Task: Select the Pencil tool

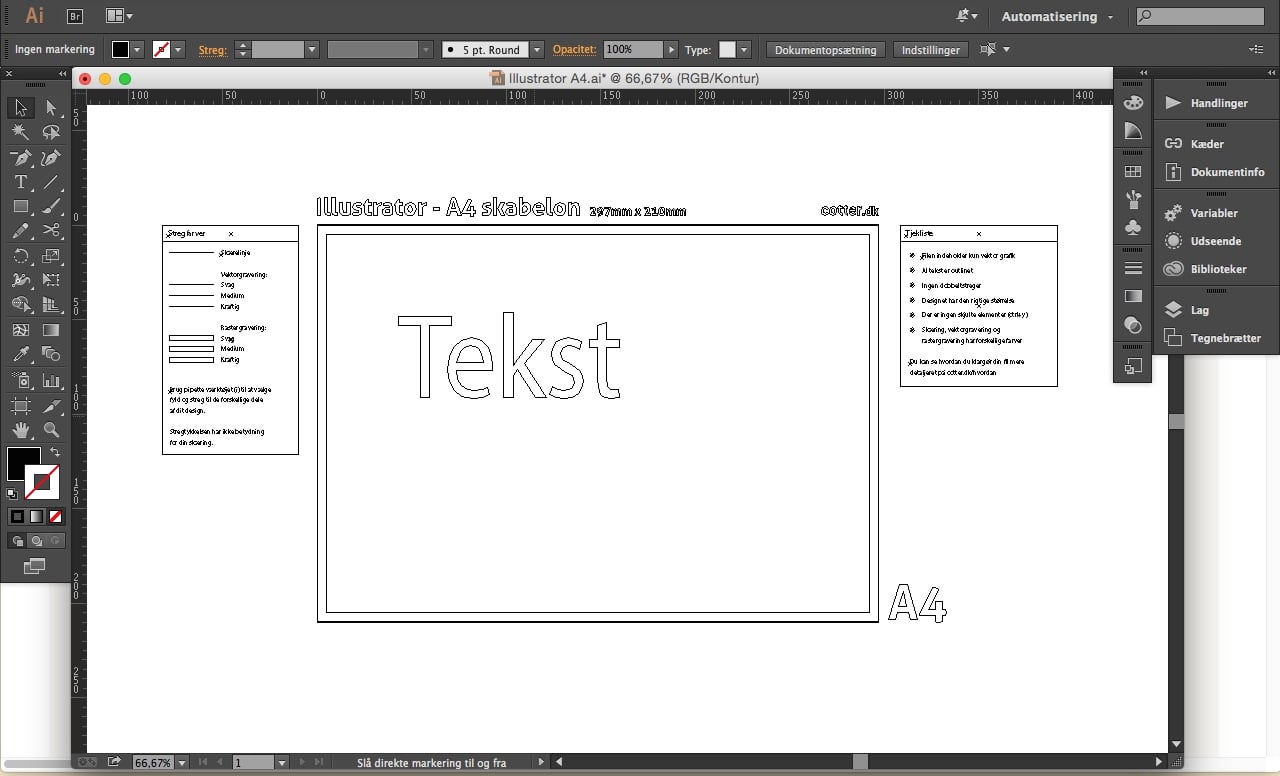Action: 20,231
